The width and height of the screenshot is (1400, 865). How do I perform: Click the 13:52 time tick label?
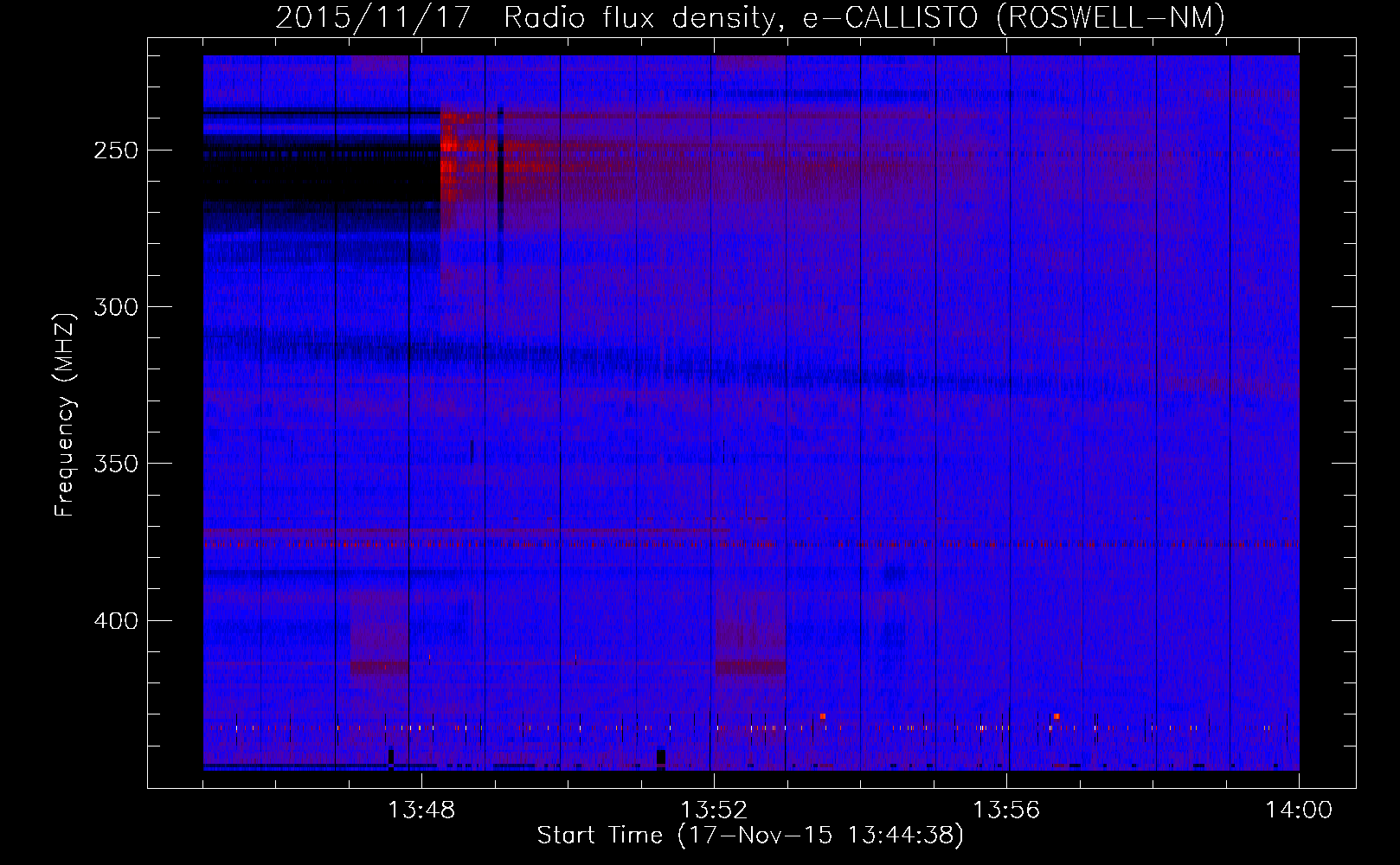pos(714,811)
